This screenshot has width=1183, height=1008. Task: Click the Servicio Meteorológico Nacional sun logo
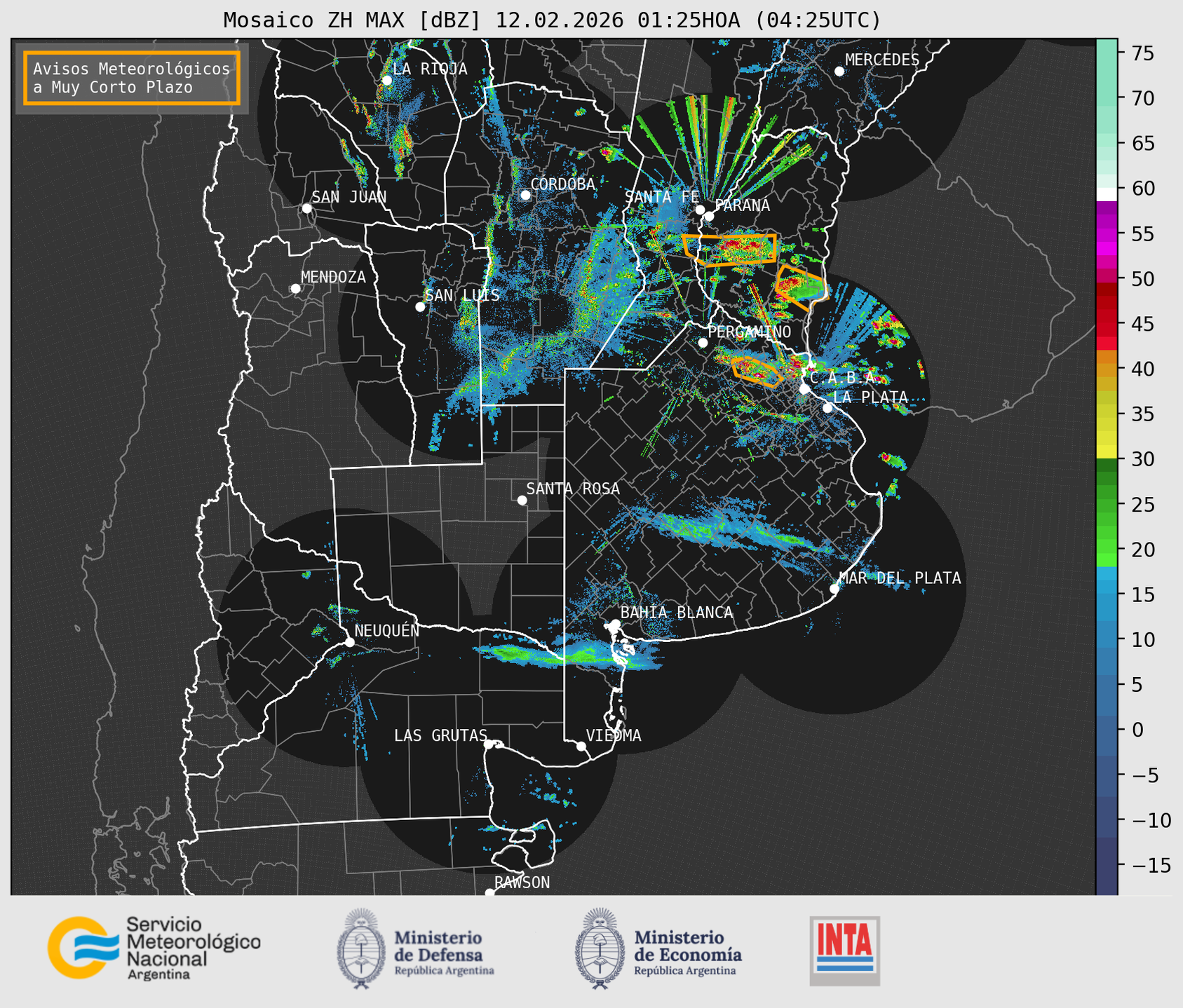tap(83, 947)
